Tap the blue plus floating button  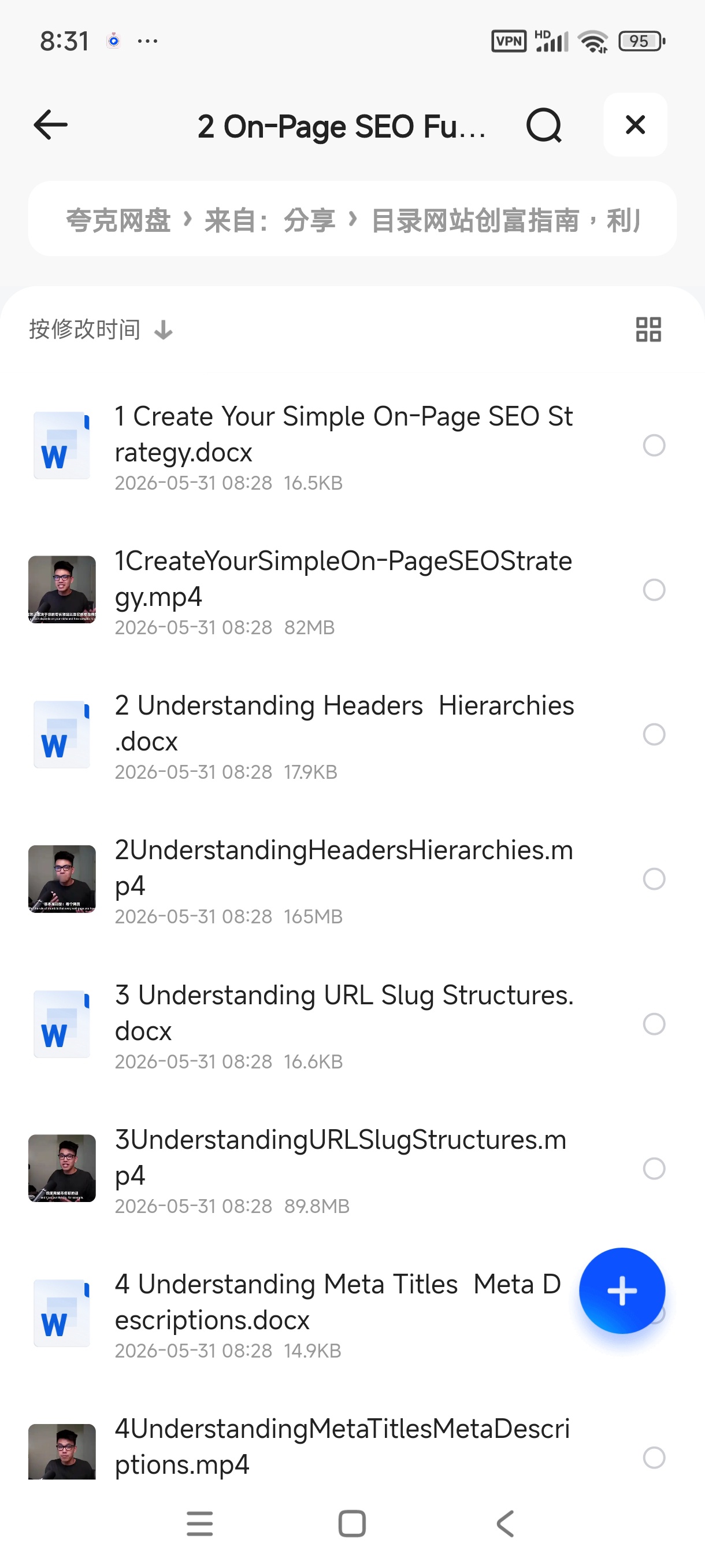(622, 1290)
